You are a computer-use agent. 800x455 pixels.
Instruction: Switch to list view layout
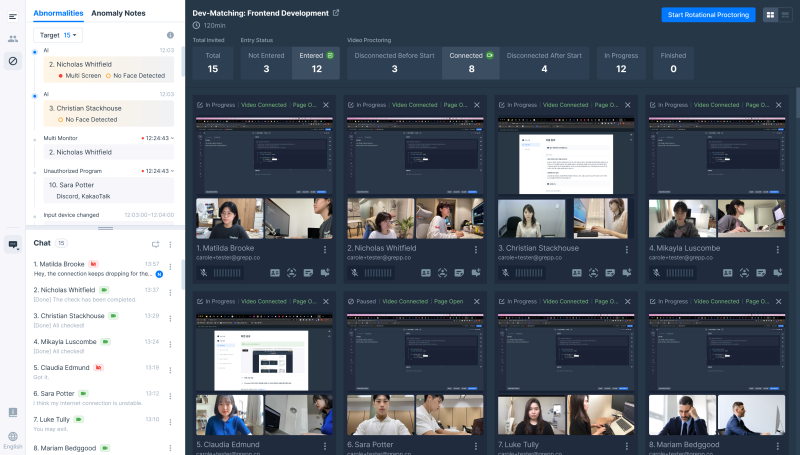(x=785, y=14)
